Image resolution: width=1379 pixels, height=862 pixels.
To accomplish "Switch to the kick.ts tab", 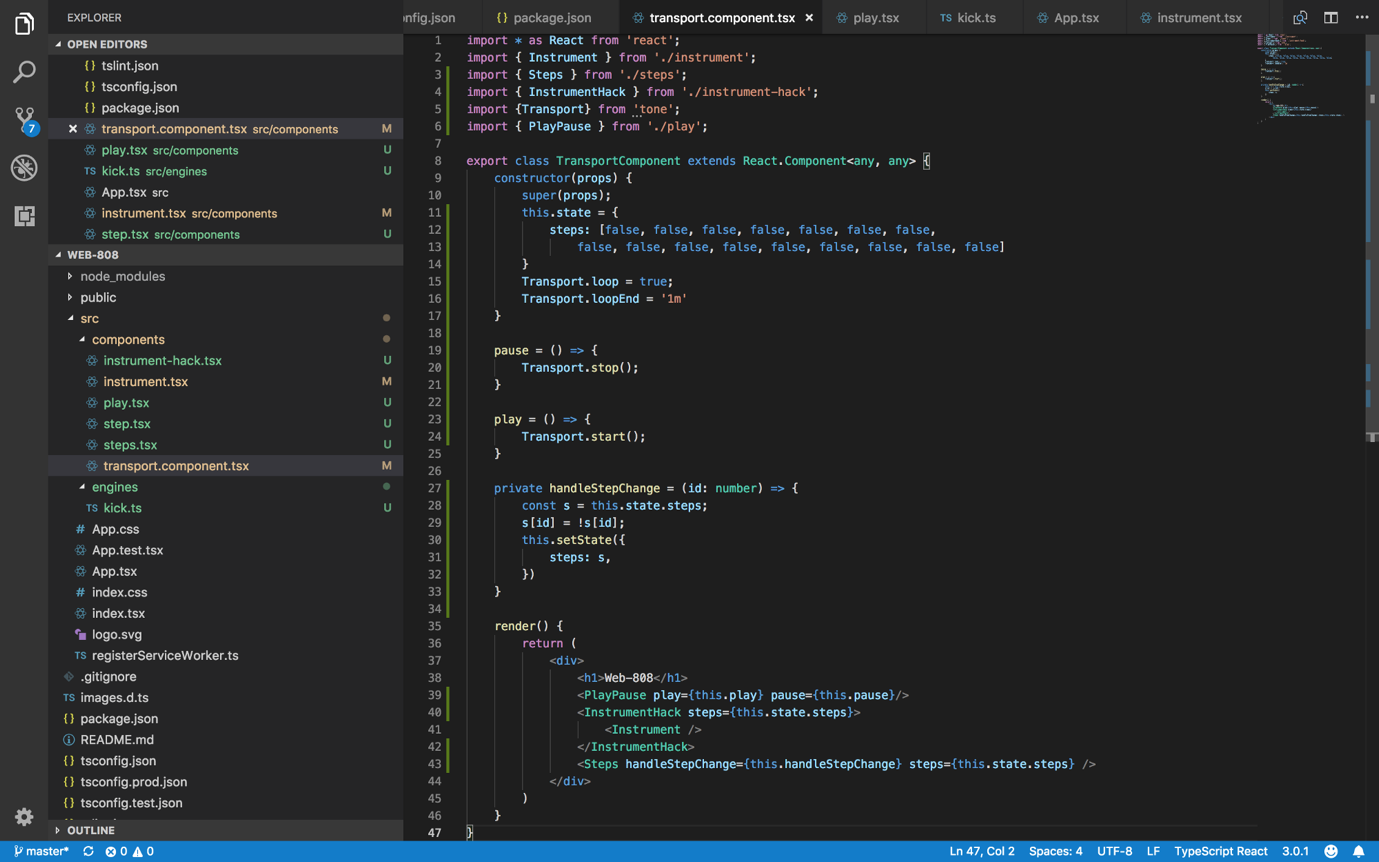I will click(x=976, y=17).
